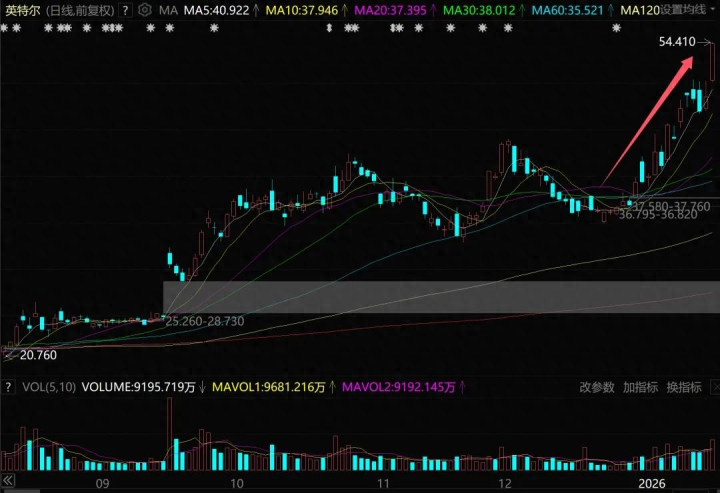Click the MA5:40.922 value
This screenshot has height=493, width=720.
pyautogui.click(x=216, y=10)
